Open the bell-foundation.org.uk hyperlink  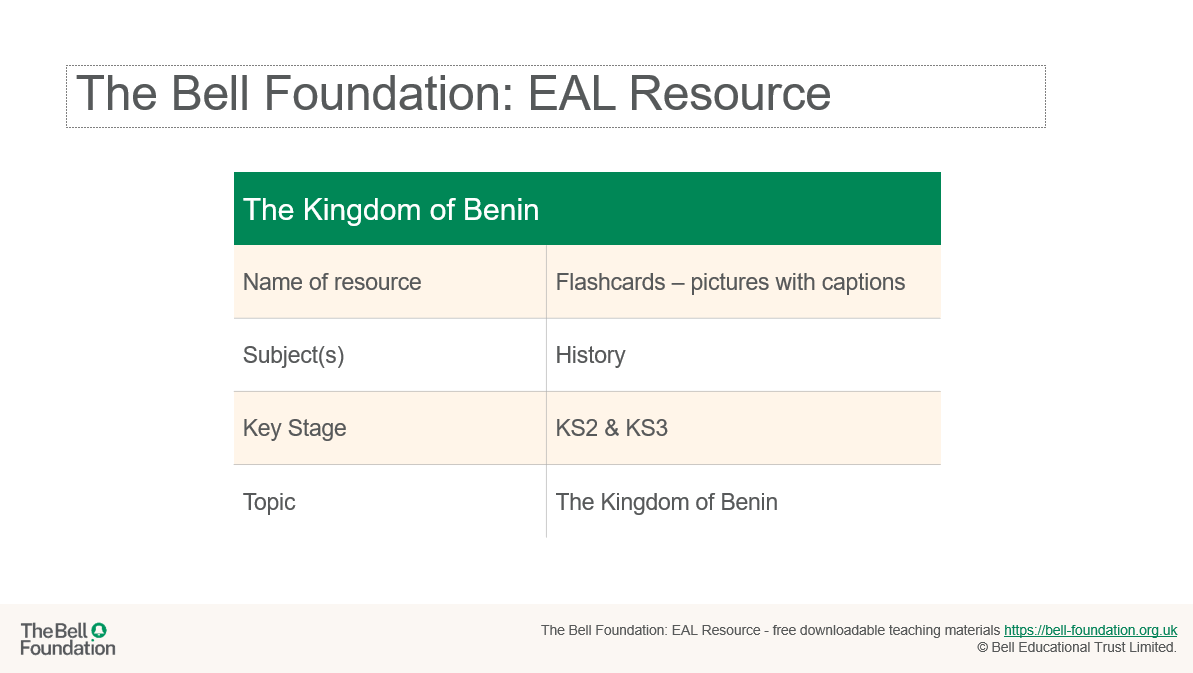[1090, 630]
